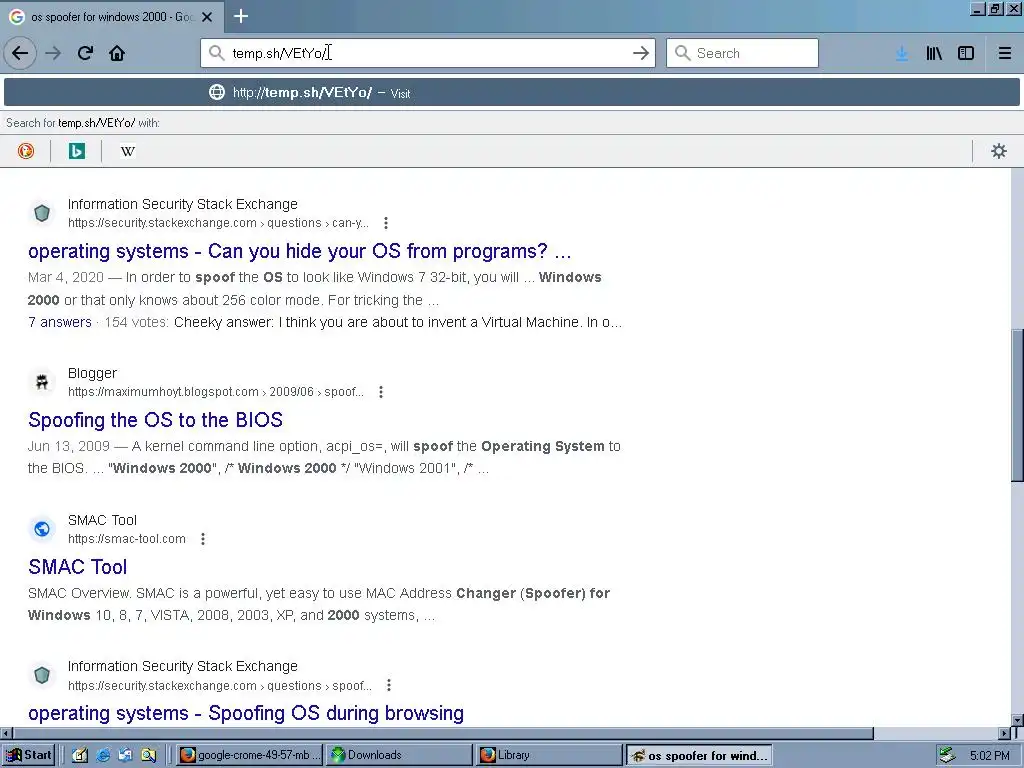
Task: Open the Downloads arrow in the toolbar
Action: [x=902, y=53]
